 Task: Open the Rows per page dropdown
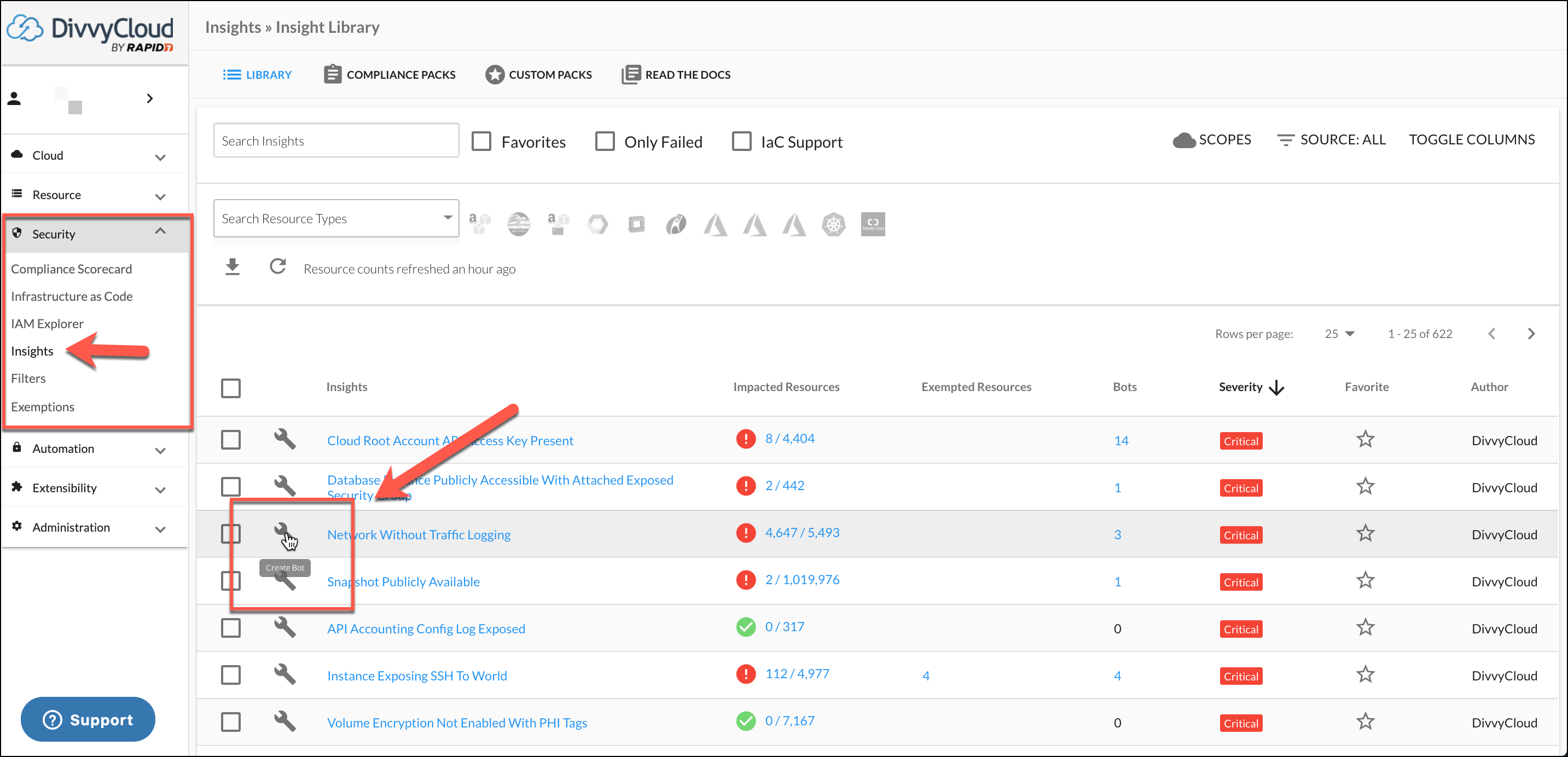[x=1339, y=334]
